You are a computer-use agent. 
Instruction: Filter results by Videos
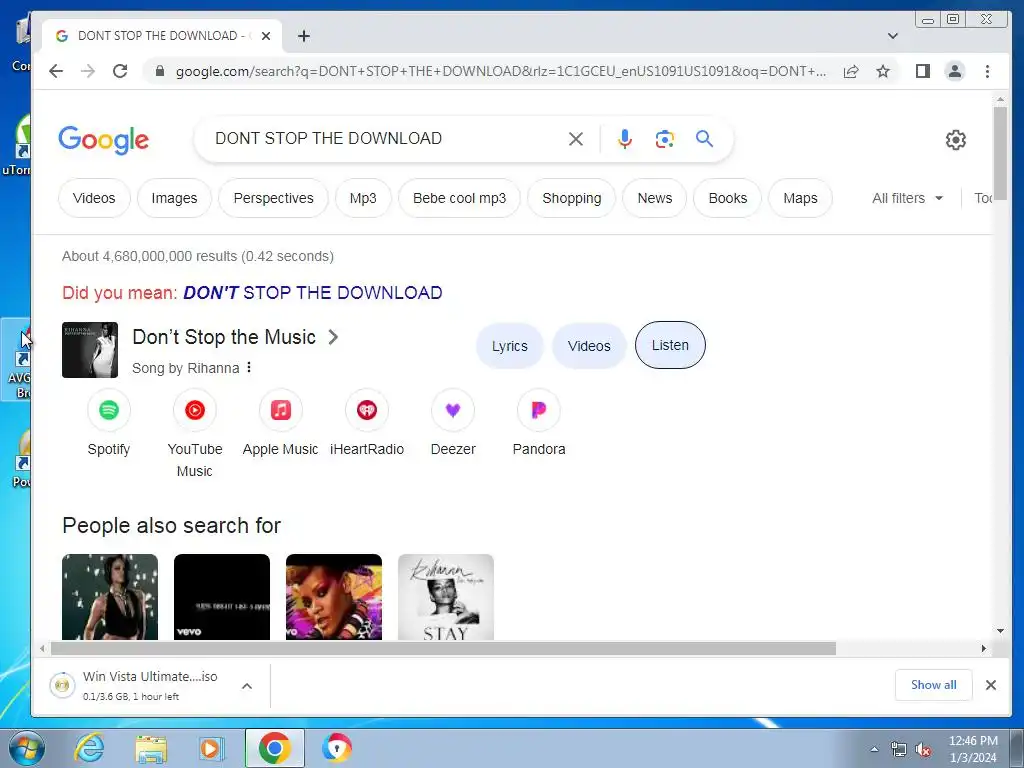pos(94,198)
